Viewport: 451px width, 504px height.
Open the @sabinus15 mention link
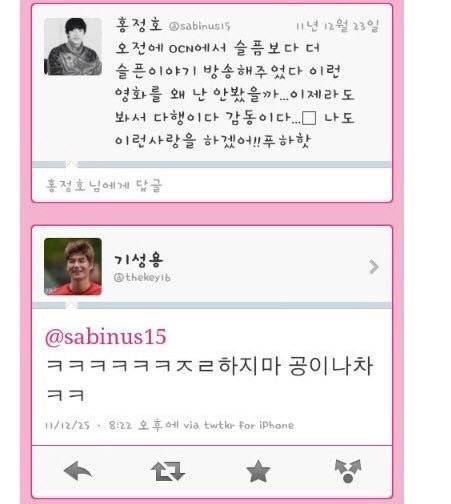(x=106, y=336)
